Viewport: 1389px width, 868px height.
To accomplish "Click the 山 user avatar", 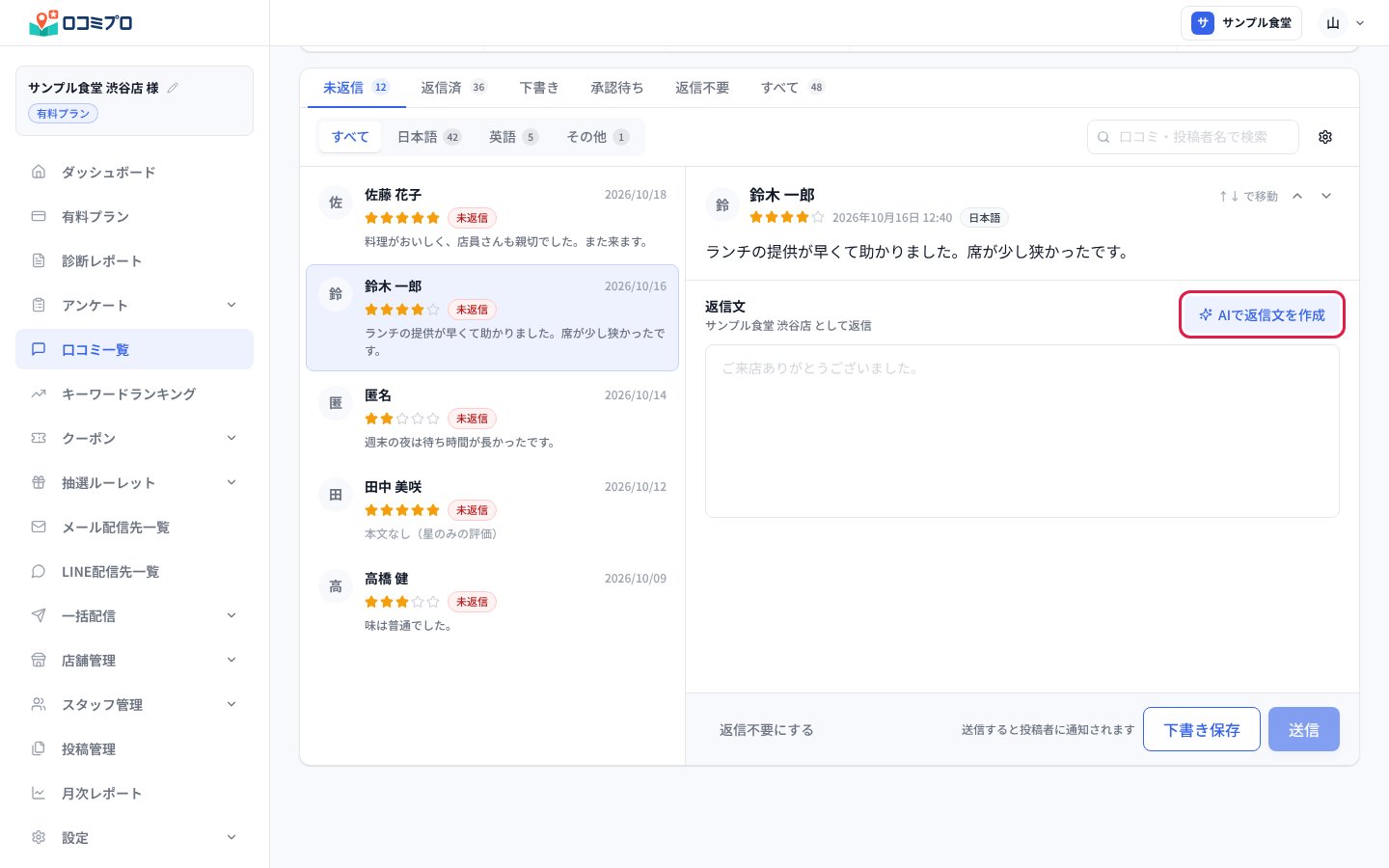I will (x=1333, y=23).
